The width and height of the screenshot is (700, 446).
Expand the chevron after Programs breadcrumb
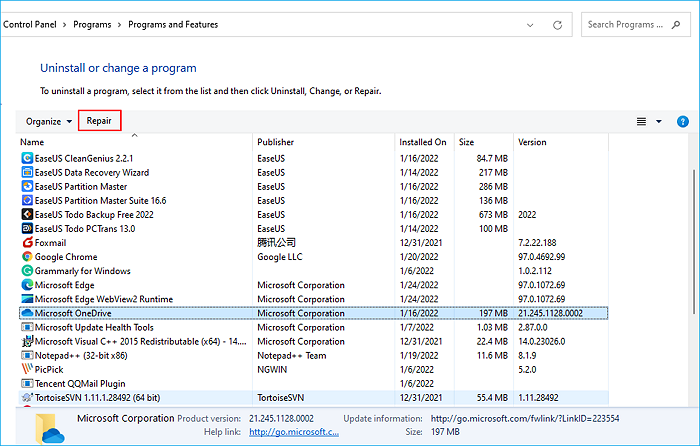[x=119, y=25]
